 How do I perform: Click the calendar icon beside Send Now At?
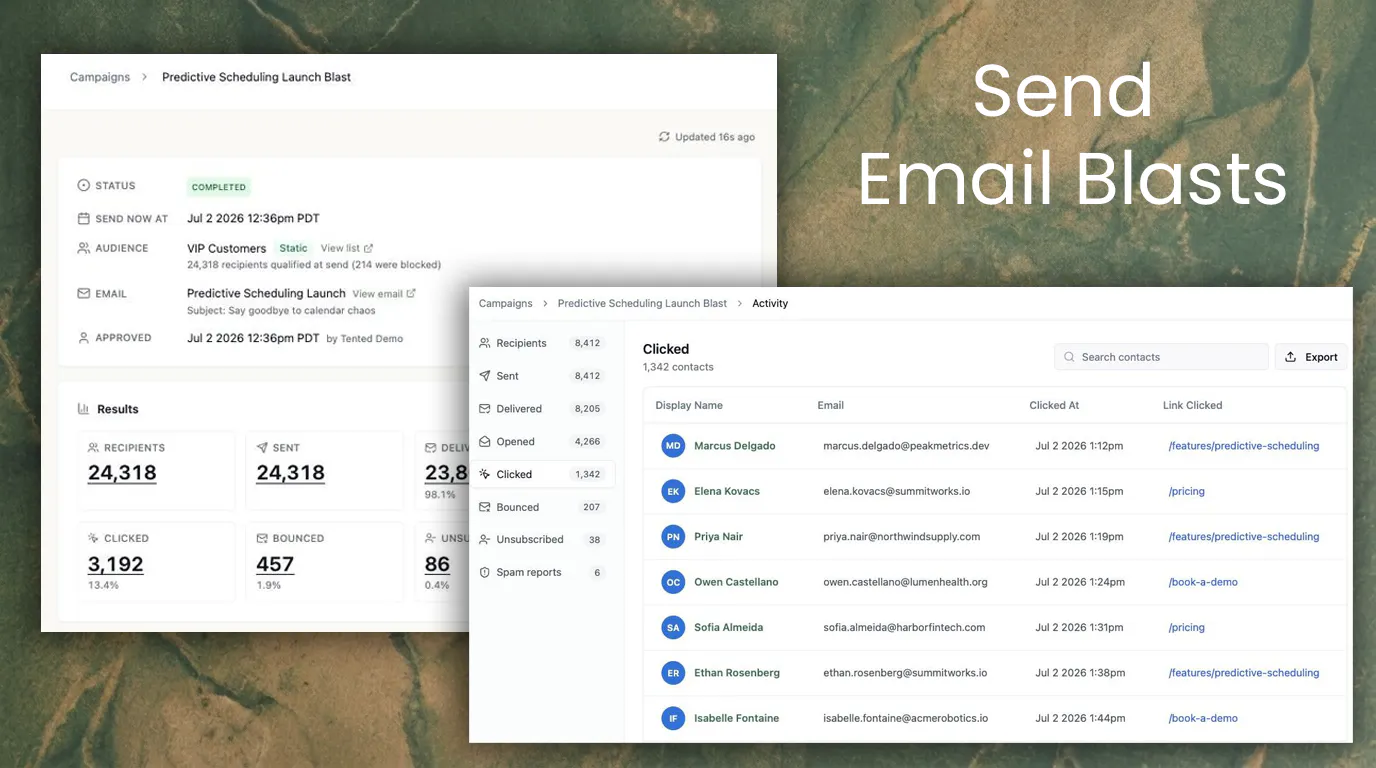84,218
